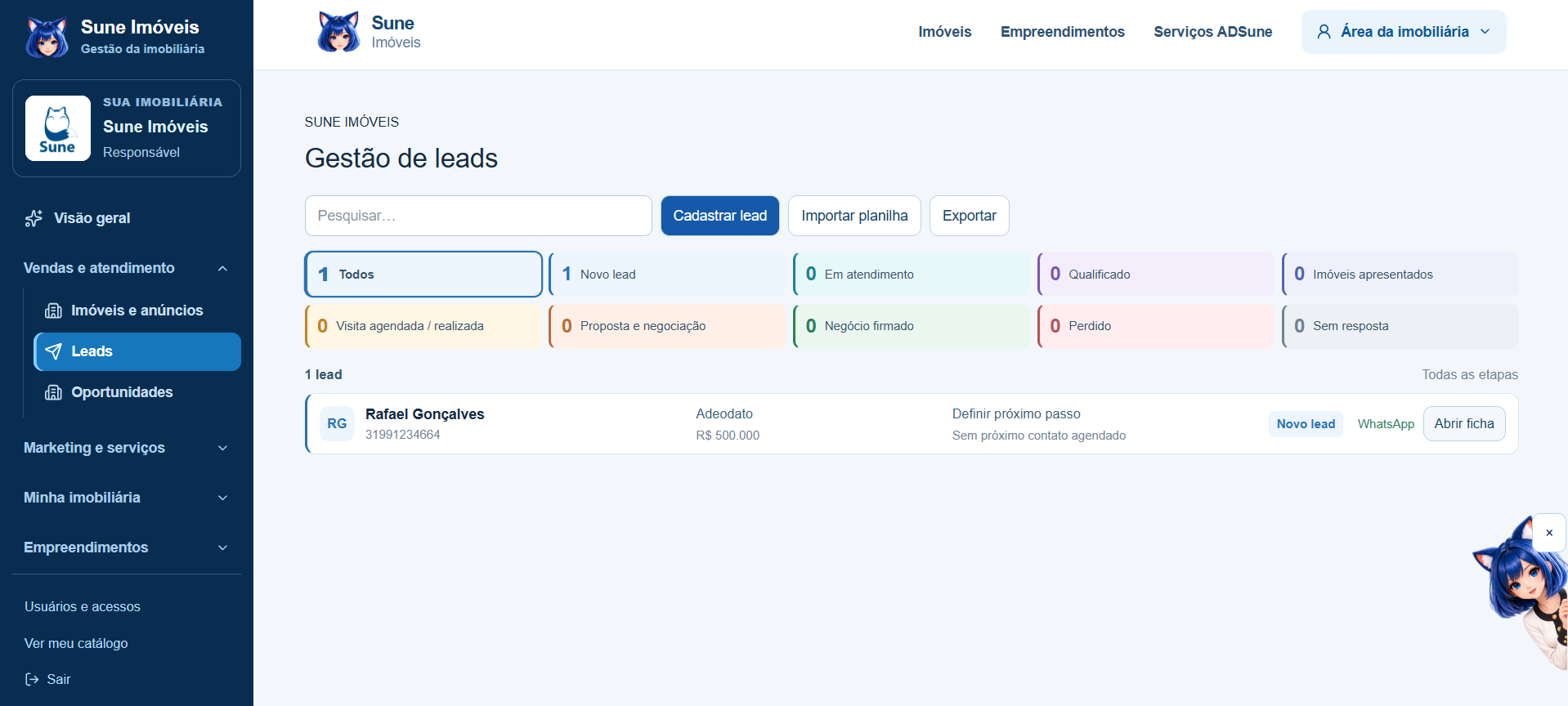
Task: Click the RG avatar of Rafael Gonçalves
Action: pos(337,424)
